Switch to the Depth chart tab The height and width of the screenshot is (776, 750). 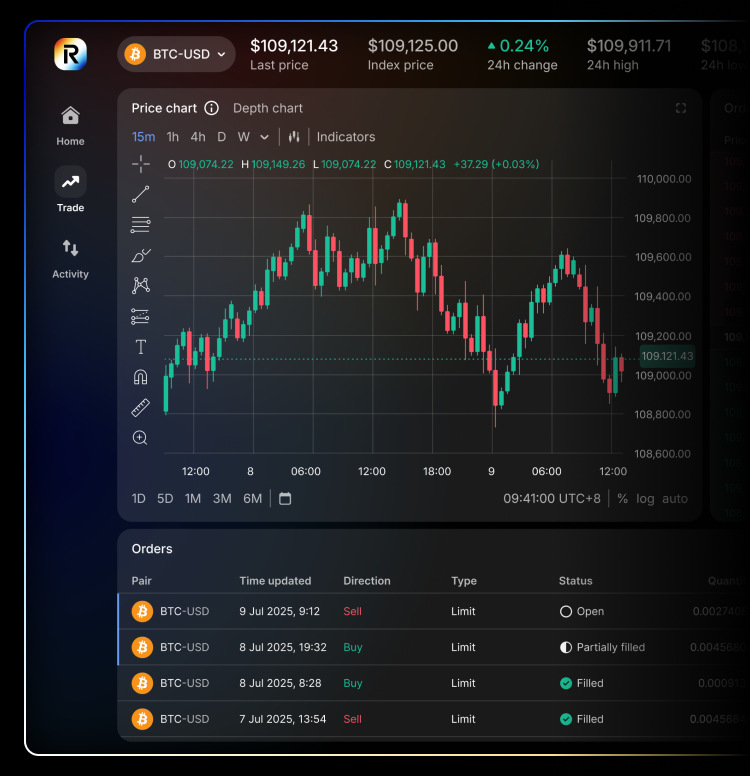(267, 108)
